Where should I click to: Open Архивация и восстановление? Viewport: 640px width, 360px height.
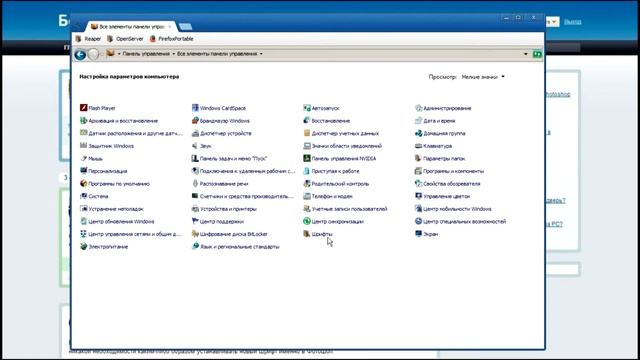tap(119, 121)
